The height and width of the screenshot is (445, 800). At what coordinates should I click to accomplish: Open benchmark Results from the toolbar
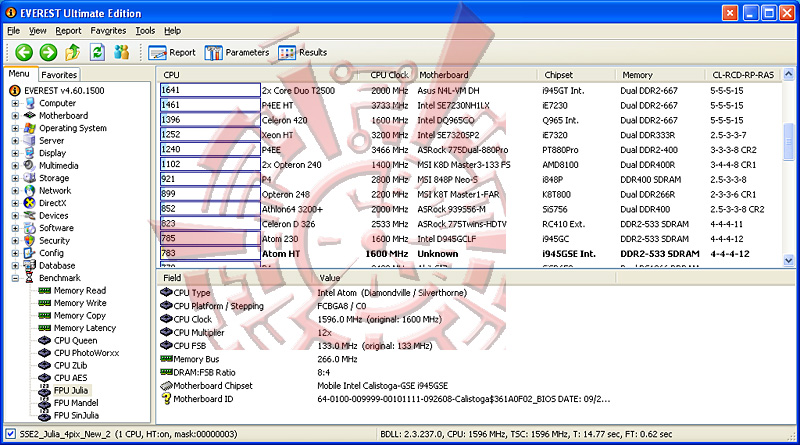click(x=303, y=53)
